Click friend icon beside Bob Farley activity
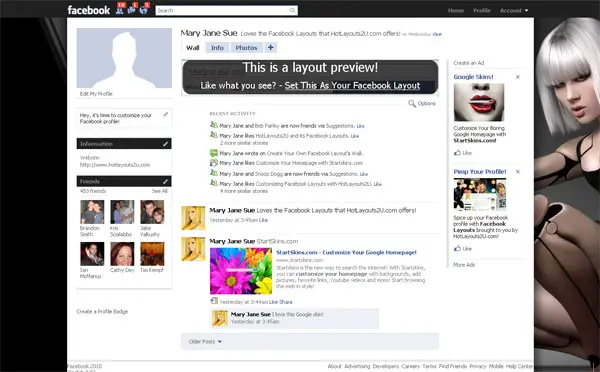The height and width of the screenshot is (372, 600). [214, 125]
